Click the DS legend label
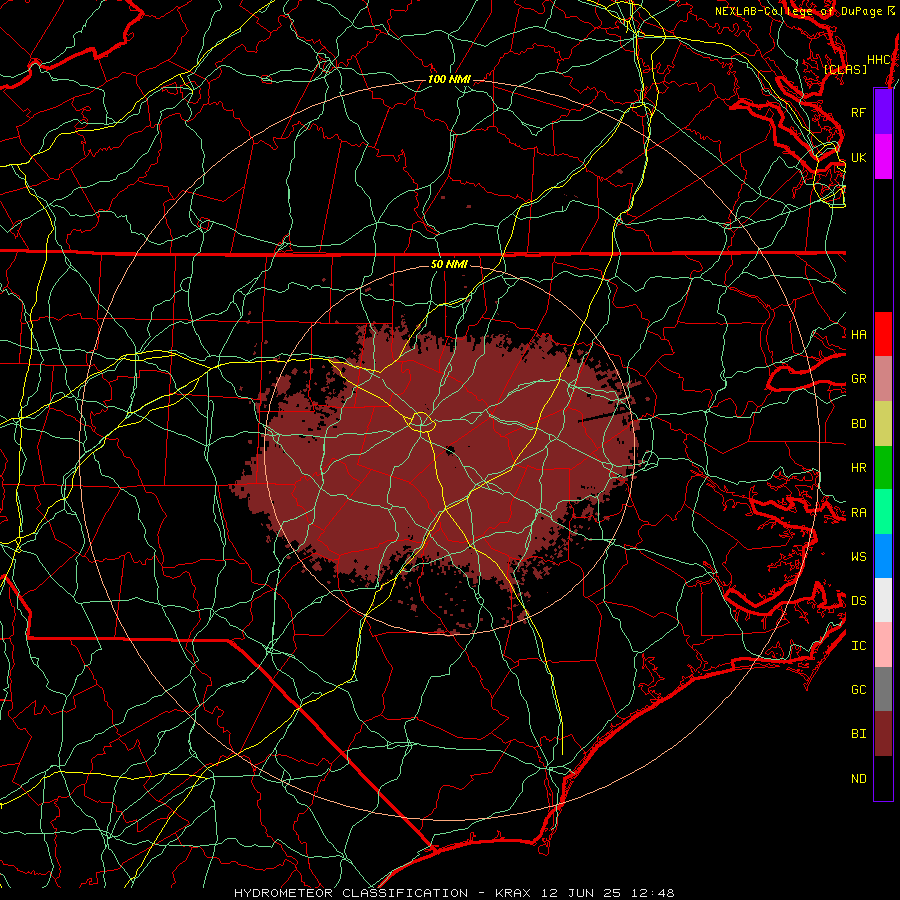900x900 pixels. coord(858,600)
